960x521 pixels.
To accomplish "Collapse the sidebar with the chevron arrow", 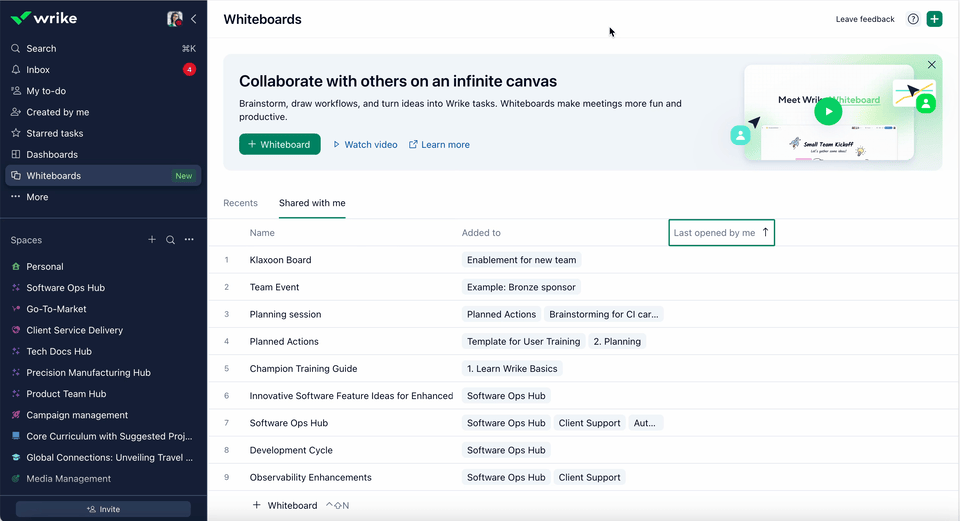I will click(x=193, y=19).
